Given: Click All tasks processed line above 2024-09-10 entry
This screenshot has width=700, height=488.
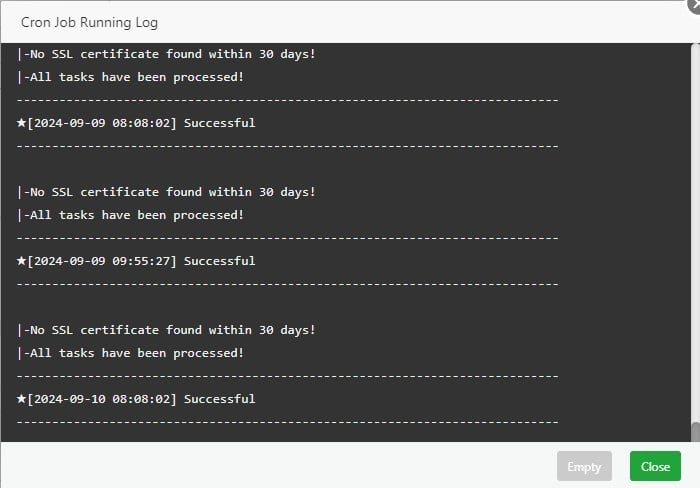Looking at the screenshot, I should pos(134,353).
